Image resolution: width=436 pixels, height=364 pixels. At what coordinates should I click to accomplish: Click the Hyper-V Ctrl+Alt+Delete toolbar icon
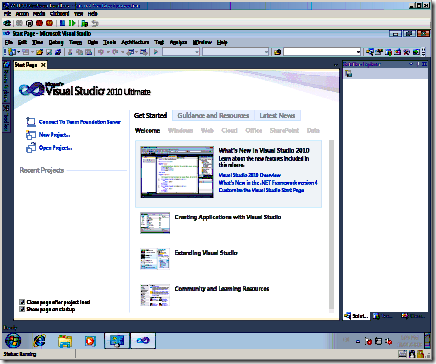click(7, 23)
